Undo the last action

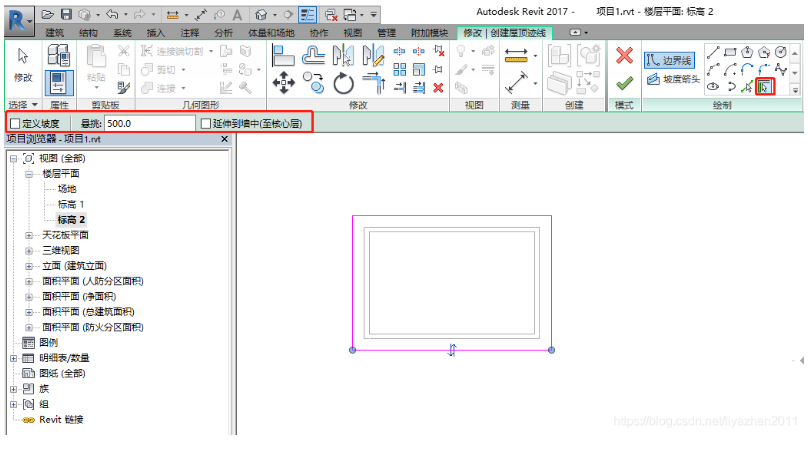point(112,14)
